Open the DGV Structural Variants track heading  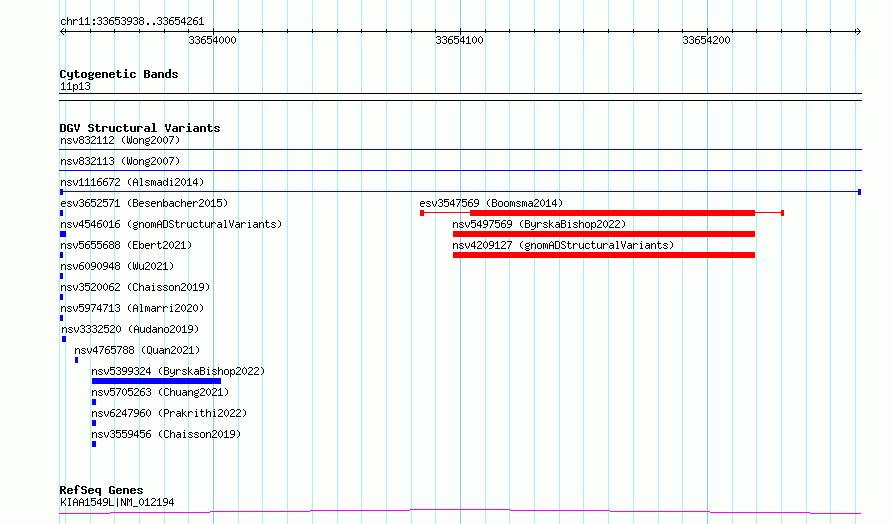pos(140,128)
